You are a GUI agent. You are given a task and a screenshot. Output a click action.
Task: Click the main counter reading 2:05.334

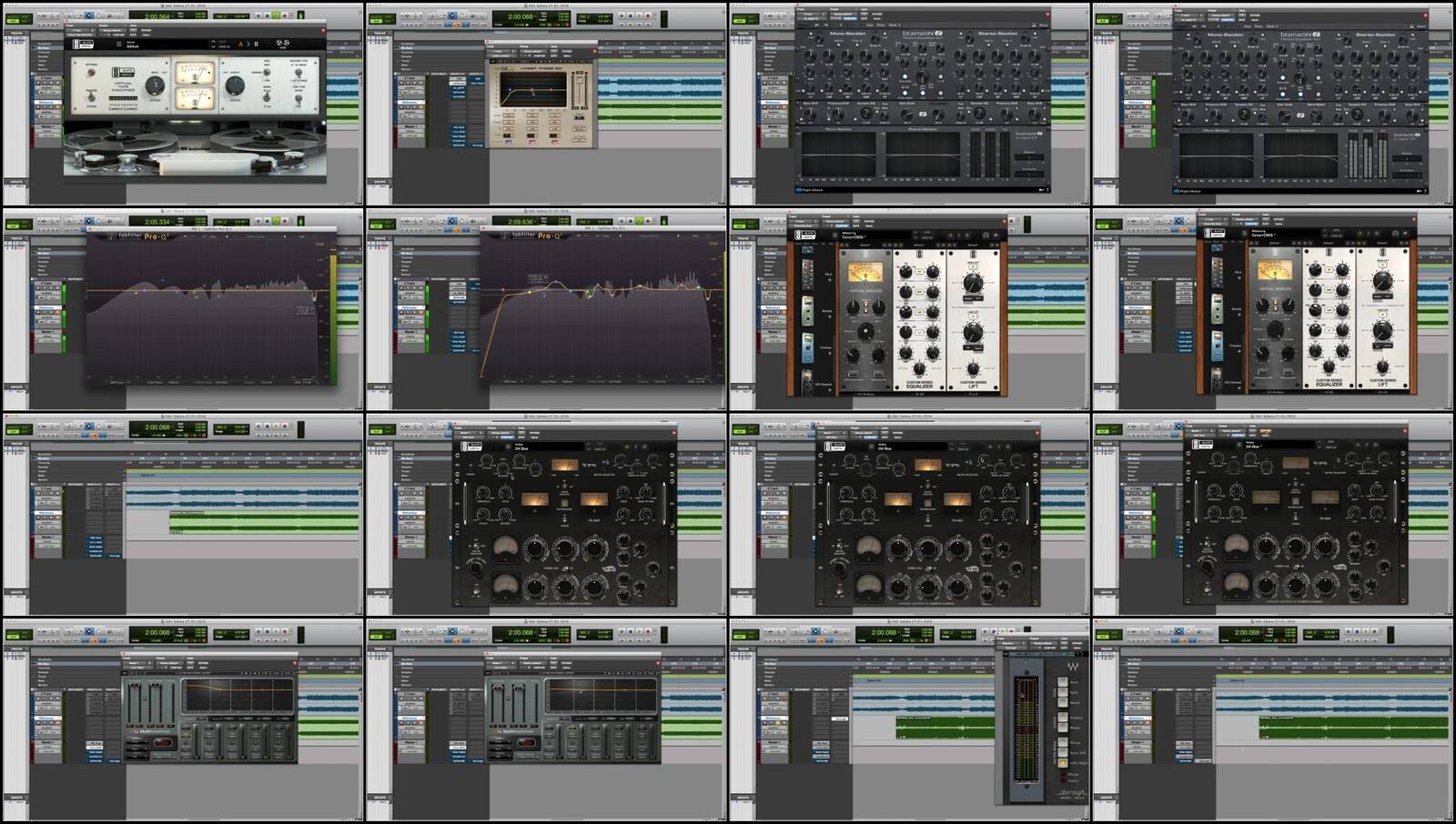(157, 222)
